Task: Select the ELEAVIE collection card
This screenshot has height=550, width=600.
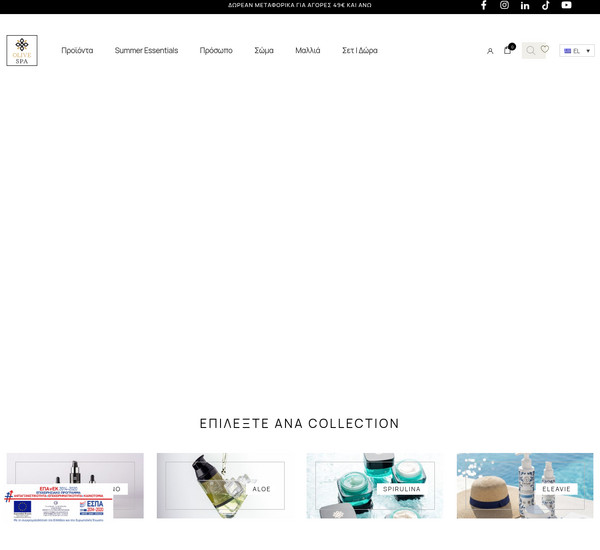Action: coord(525,486)
